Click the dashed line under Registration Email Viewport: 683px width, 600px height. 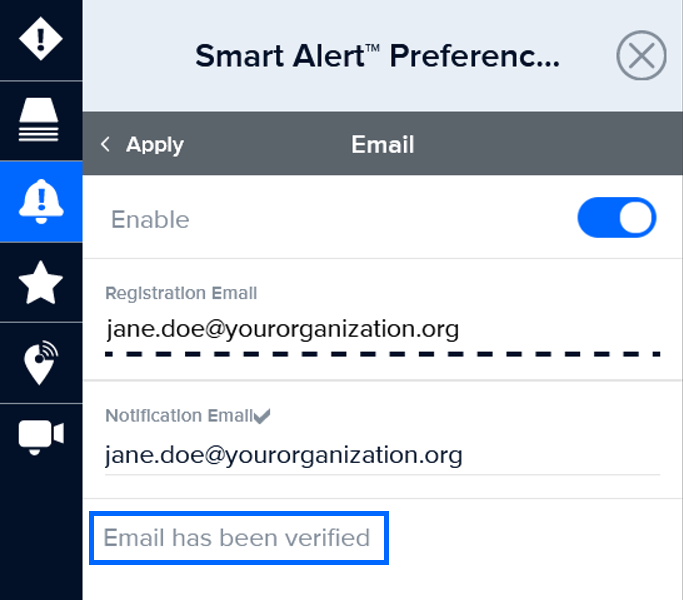(382, 353)
